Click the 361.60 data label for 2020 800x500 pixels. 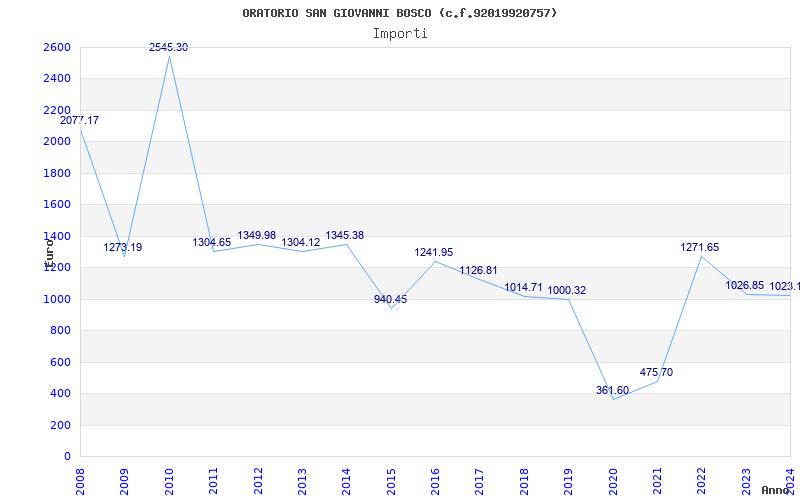click(612, 390)
